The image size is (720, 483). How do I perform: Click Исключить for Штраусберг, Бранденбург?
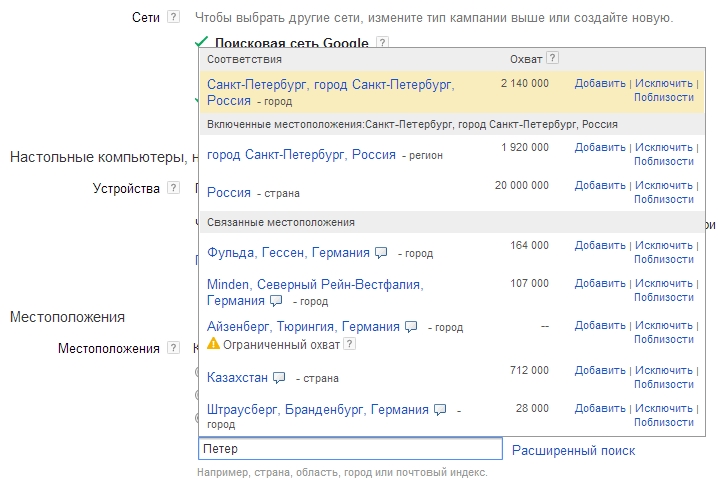664,408
